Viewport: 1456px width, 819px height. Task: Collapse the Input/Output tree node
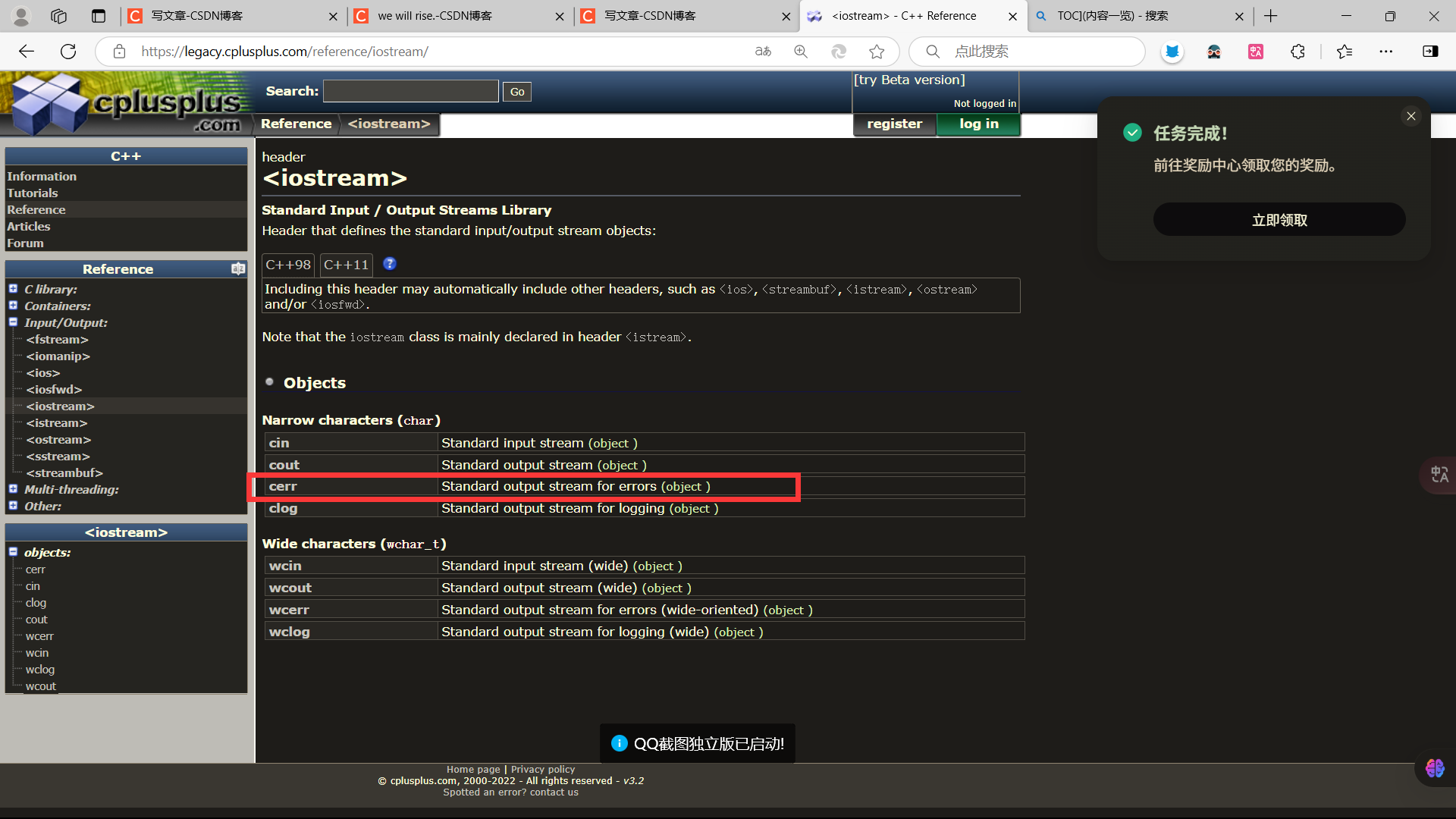click(x=13, y=322)
